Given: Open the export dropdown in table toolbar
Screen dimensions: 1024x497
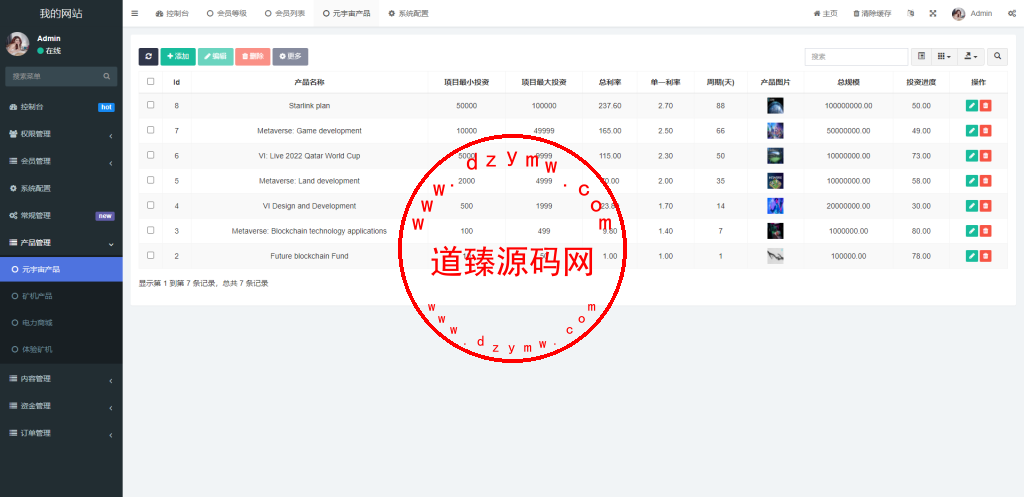Looking at the screenshot, I should click(971, 57).
